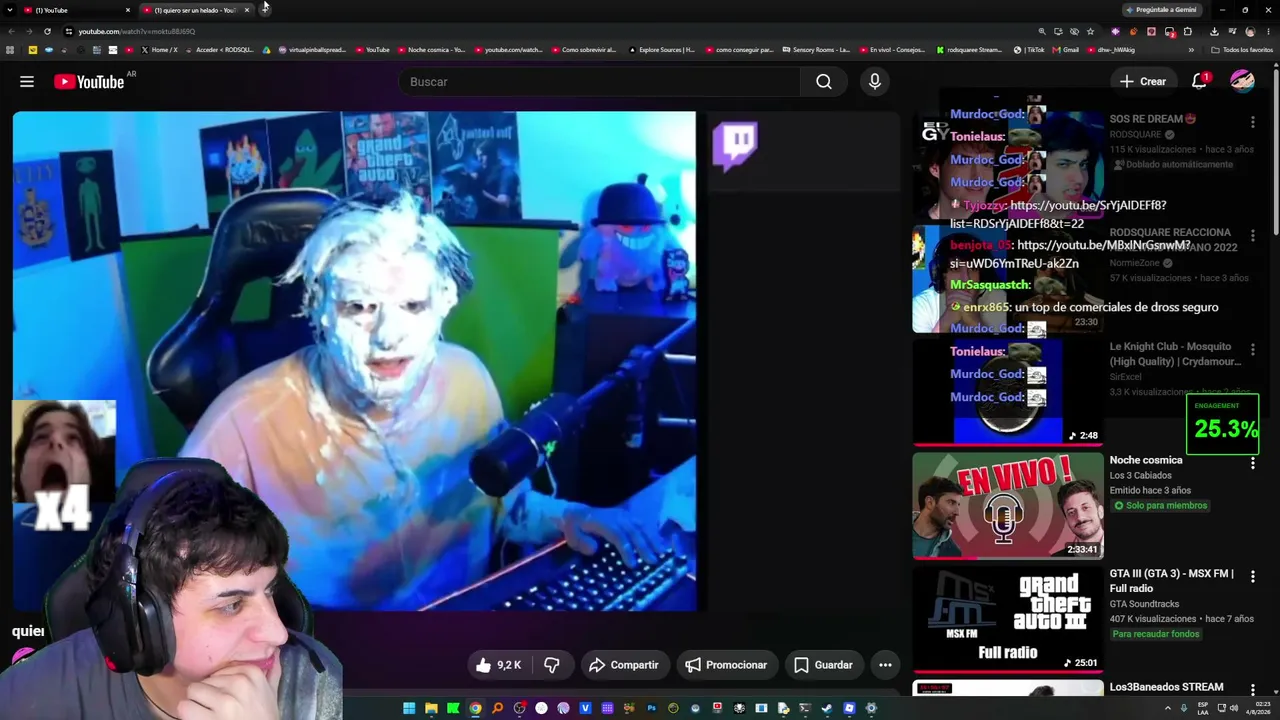Image resolution: width=1280 pixels, height=720 pixels.
Task: Open options menu for GTA III MSX FM video
Action: [x=1253, y=577]
